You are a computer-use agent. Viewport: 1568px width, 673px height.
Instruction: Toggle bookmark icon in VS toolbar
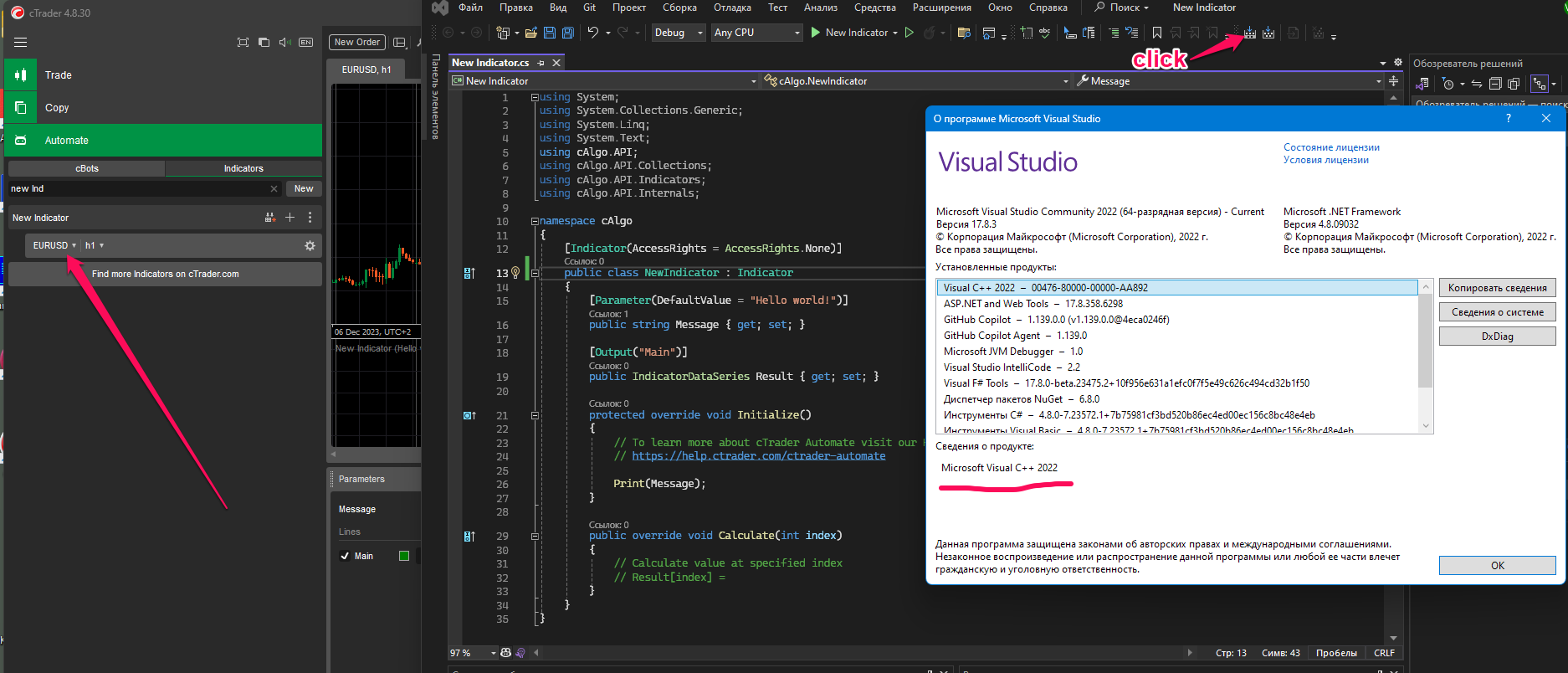[x=1157, y=33]
